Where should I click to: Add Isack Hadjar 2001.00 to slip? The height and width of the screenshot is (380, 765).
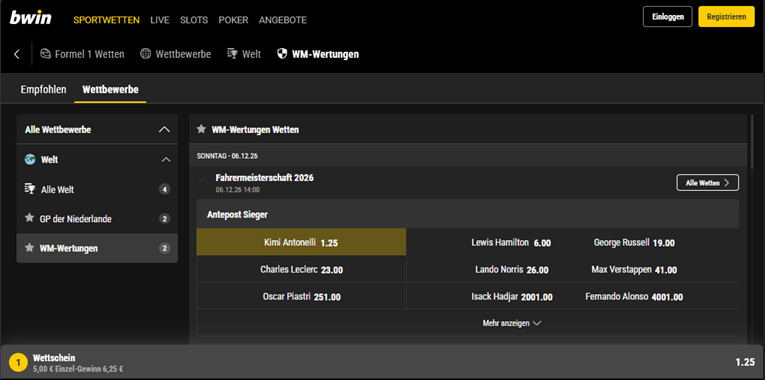click(511, 297)
